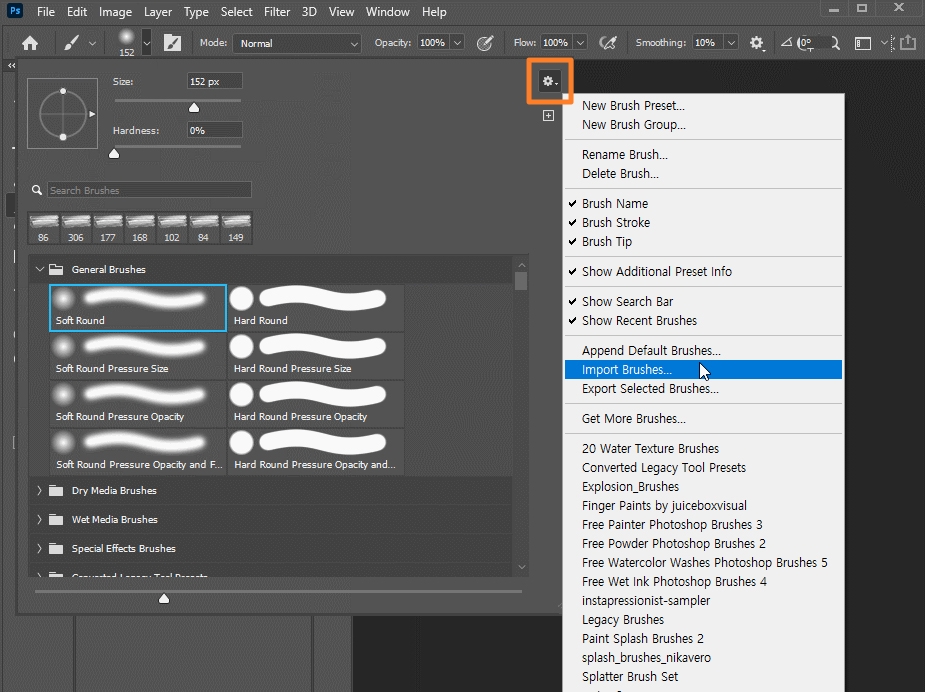
Task: Click the Share icon
Action: pos(908,42)
